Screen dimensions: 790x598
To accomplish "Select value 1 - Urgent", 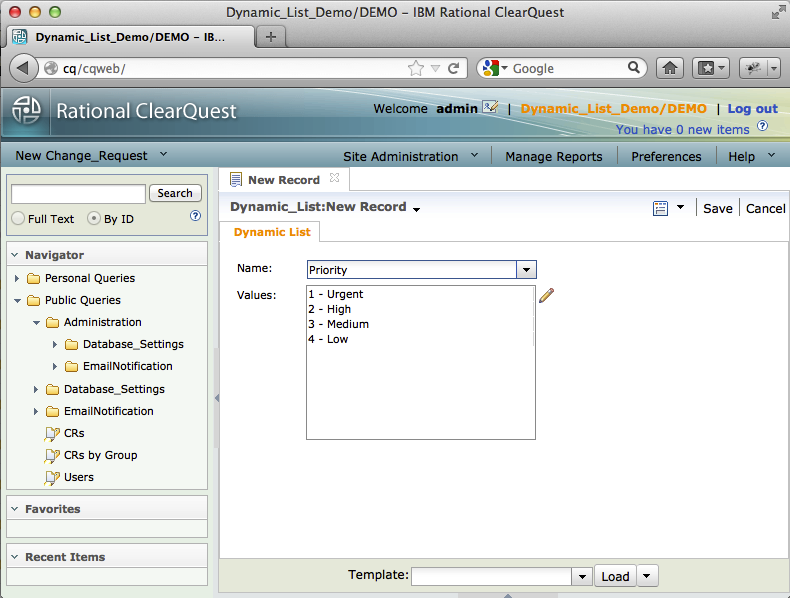I will pyautogui.click(x=420, y=294).
